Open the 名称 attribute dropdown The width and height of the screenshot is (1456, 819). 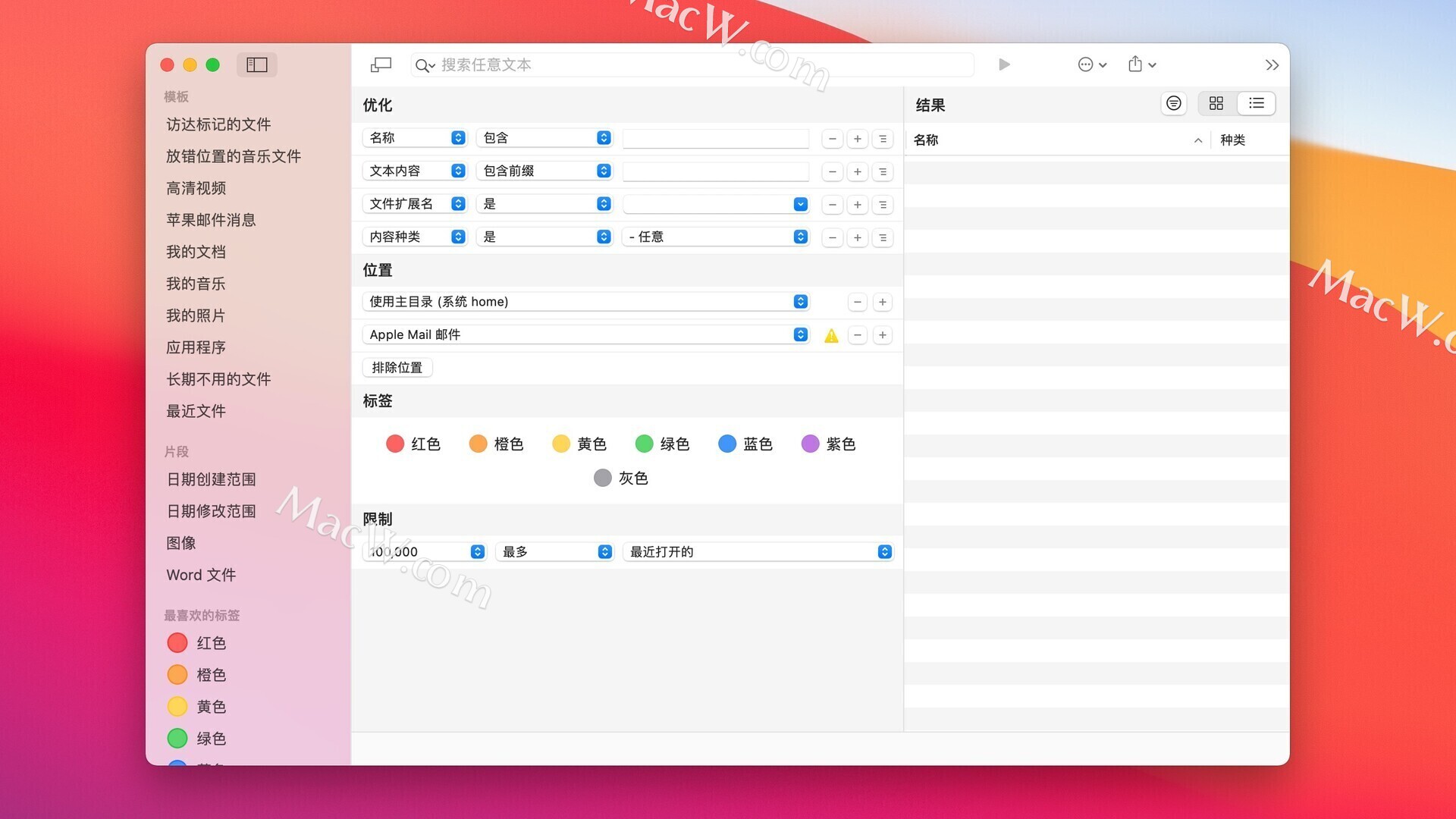pos(415,137)
